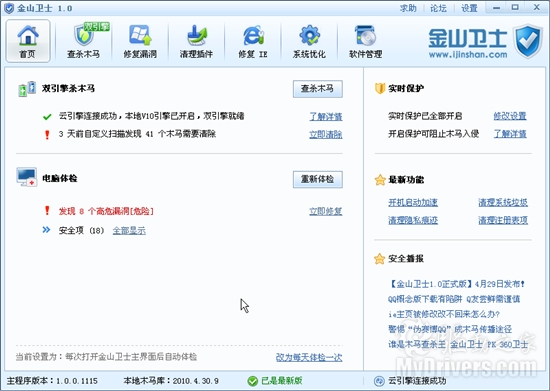Open the 清理注册表项 link
The width and height of the screenshot is (550, 391).
503,220
